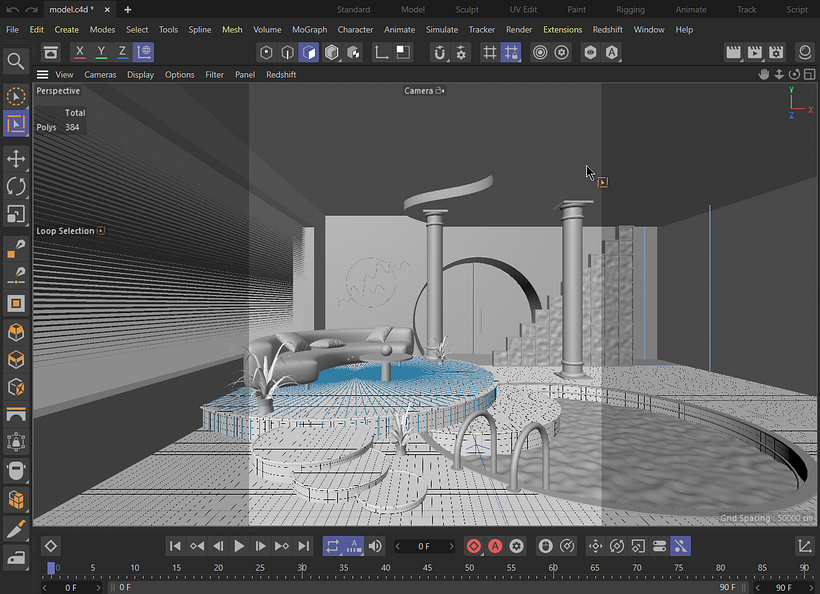Screen dimensions: 820x594
Task: Click frame 45 on timeline ruler
Action: [427, 568]
